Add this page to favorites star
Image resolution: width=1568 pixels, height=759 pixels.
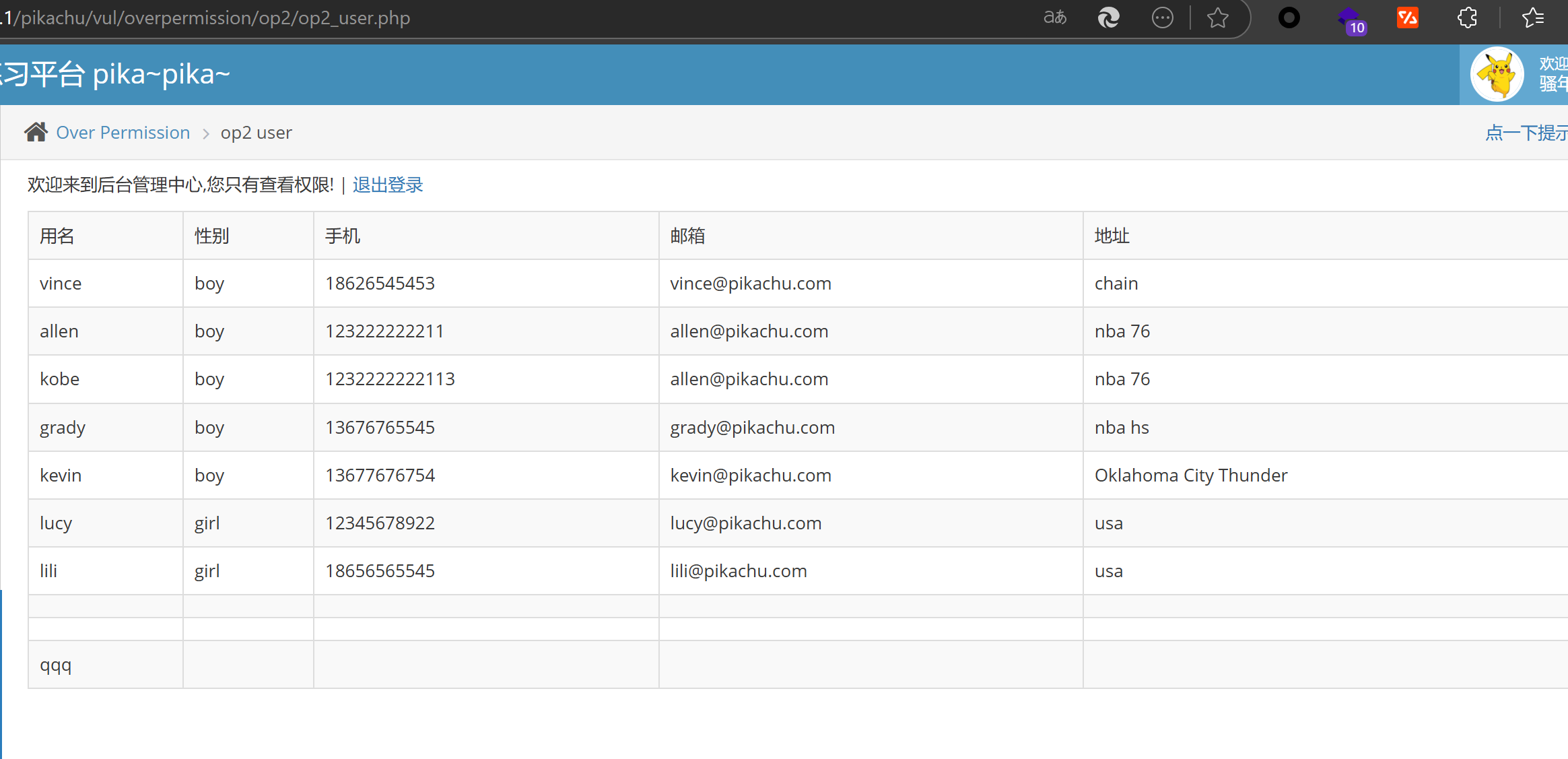tap(1217, 18)
